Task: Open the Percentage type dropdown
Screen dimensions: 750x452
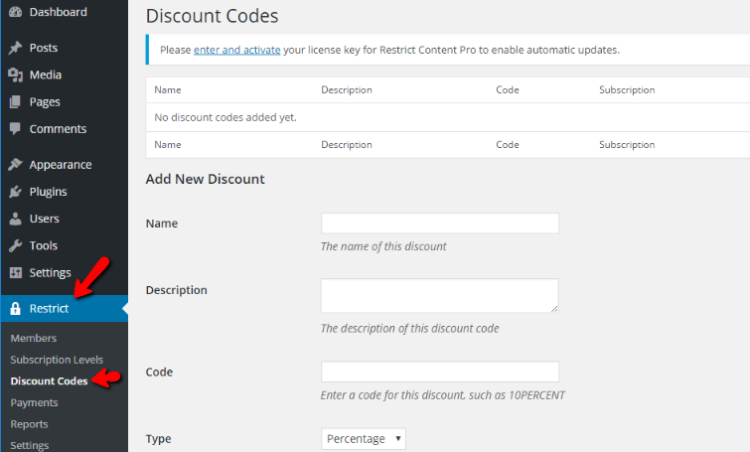Action: coord(364,439)
